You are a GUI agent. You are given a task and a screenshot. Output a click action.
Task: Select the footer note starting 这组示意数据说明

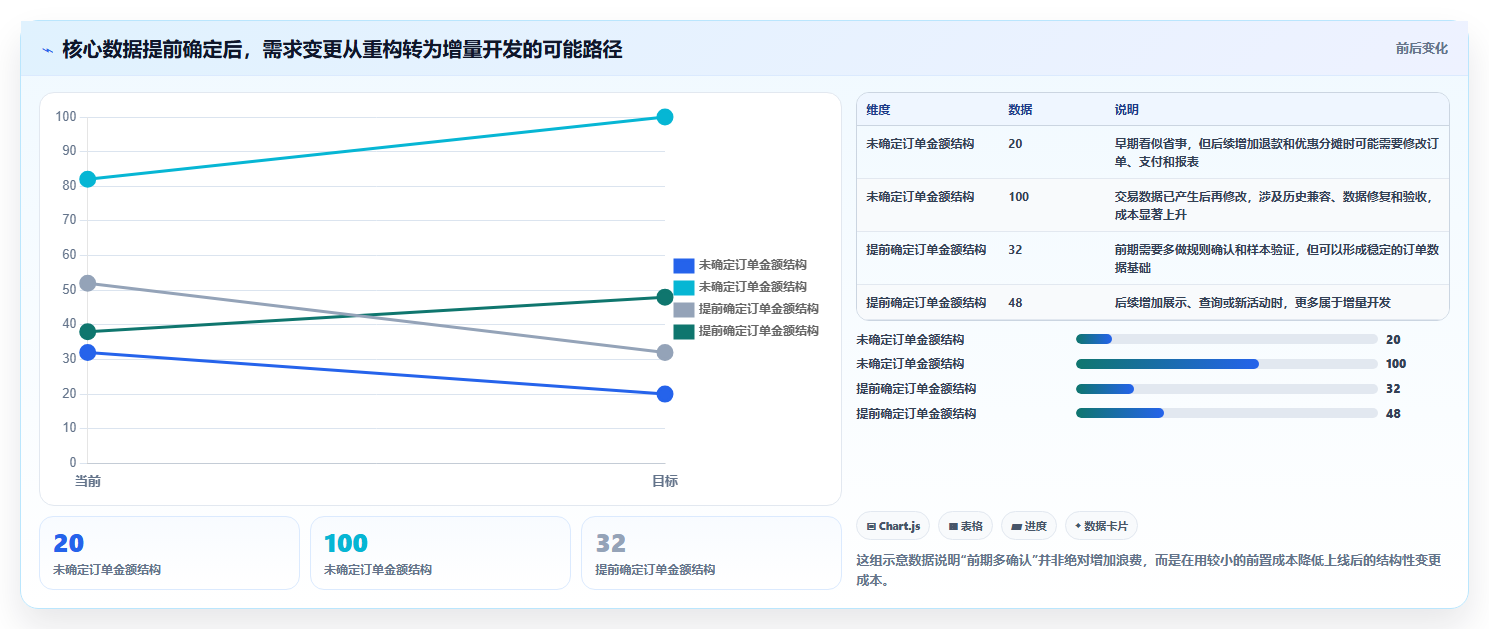coord(1149,570)
